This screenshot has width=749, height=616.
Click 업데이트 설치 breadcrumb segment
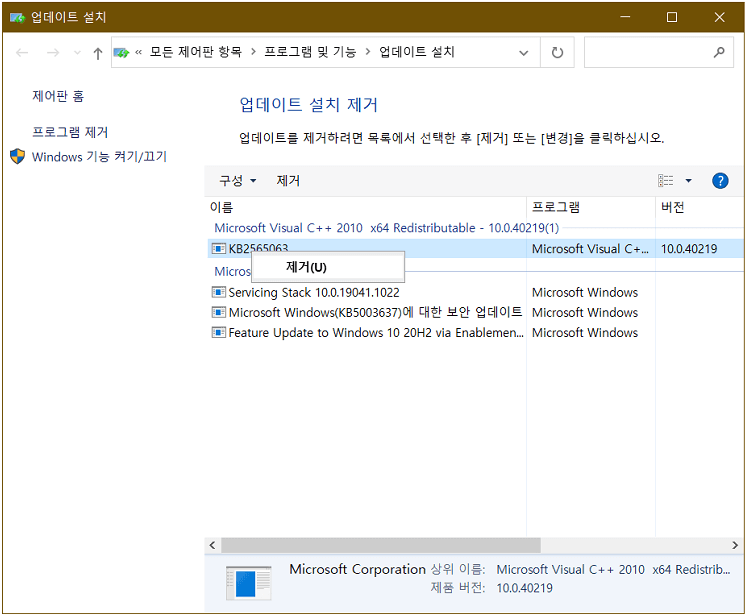point(417,52)
